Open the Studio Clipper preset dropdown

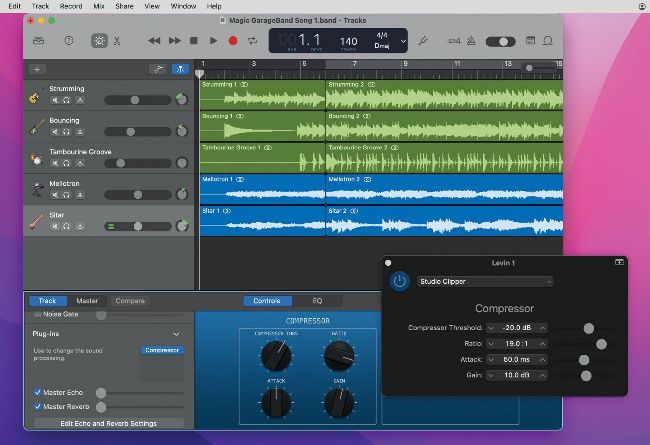click(x=484, y=281)
